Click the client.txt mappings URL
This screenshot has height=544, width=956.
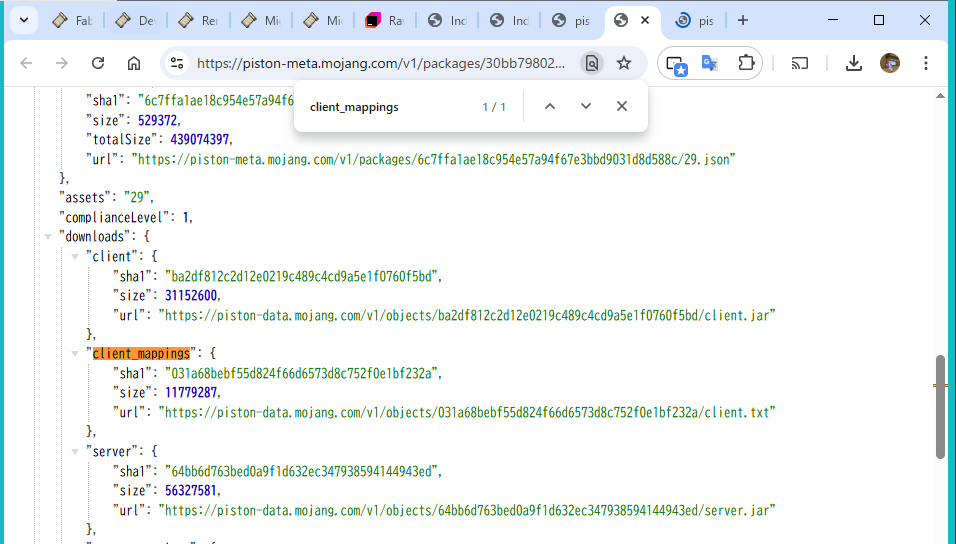point(467,412)
